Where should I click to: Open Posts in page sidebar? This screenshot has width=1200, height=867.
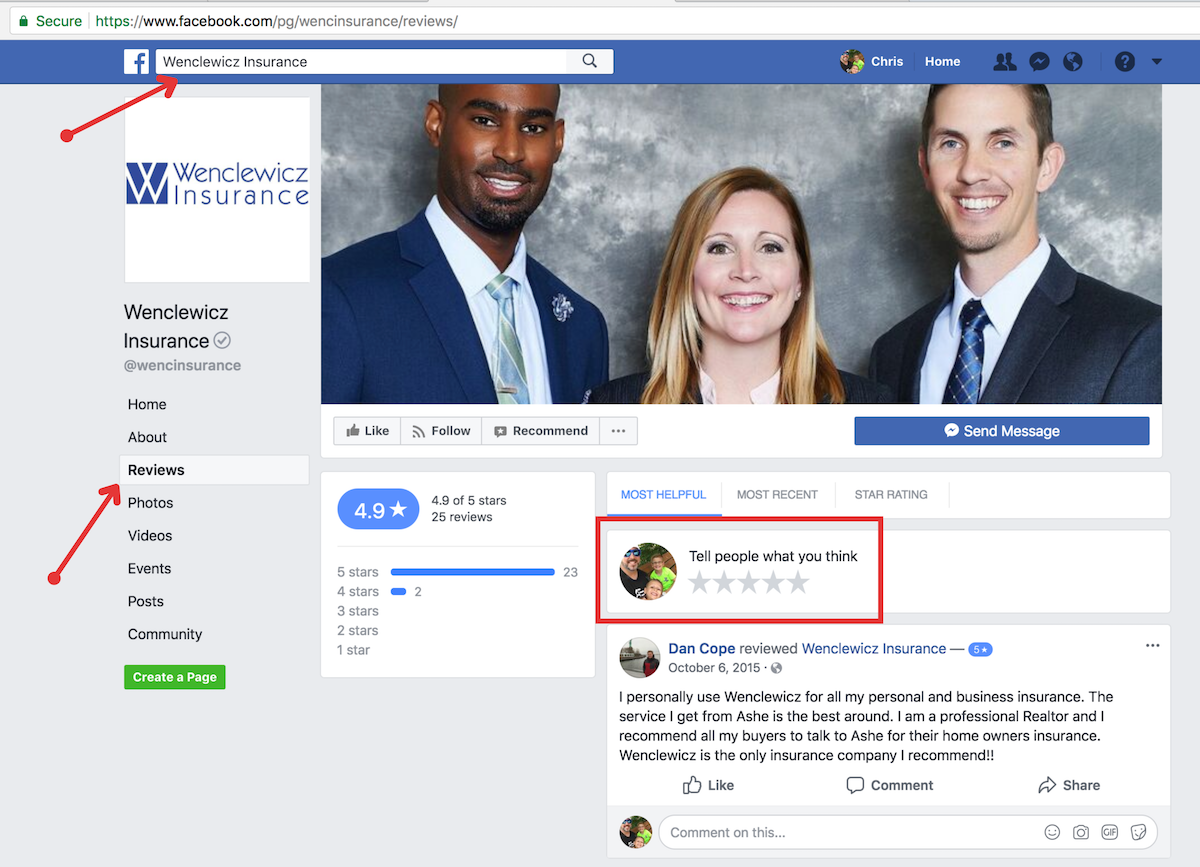click(x=145, y=602)
